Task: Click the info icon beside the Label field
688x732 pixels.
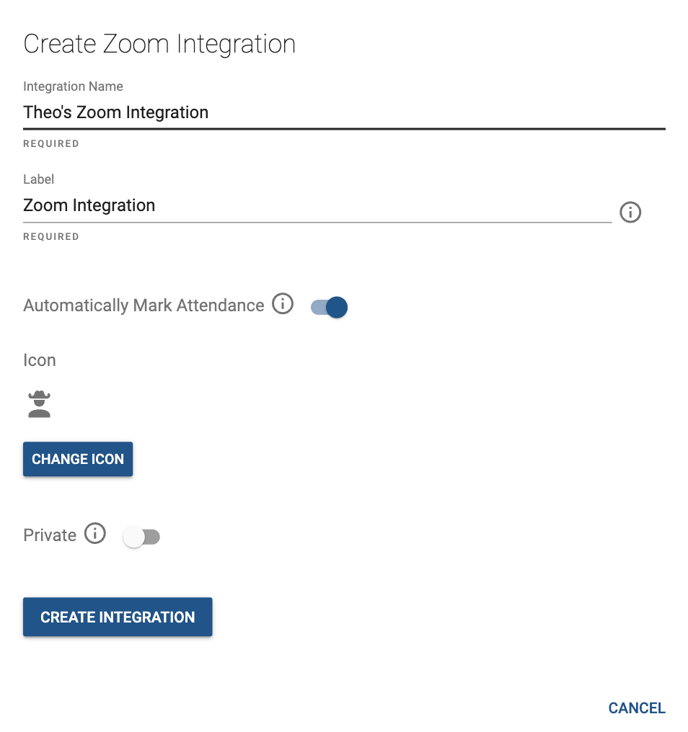Action: tap(630, 212)
